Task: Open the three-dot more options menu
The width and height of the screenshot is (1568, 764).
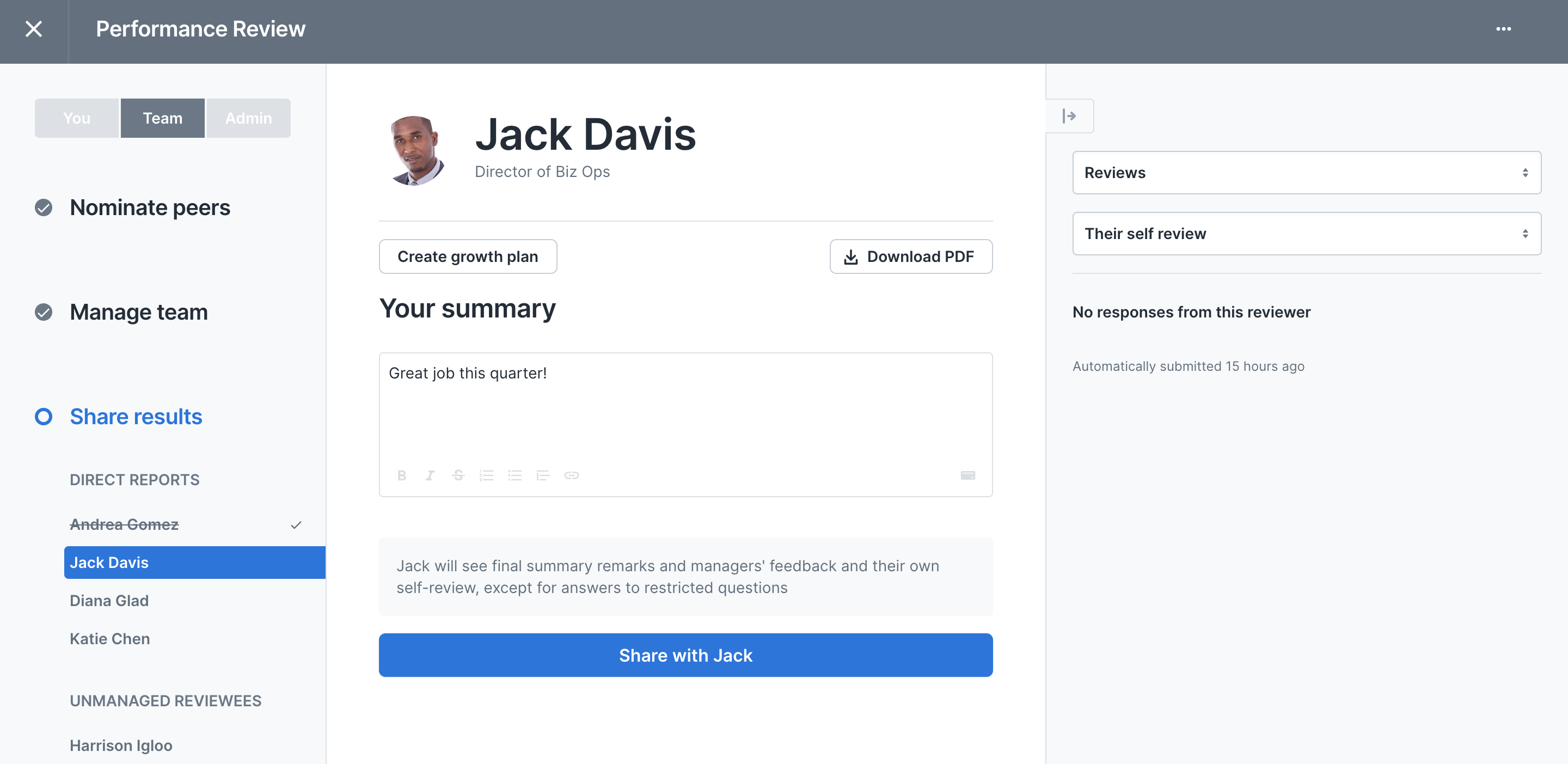Action: (1503, 29)
